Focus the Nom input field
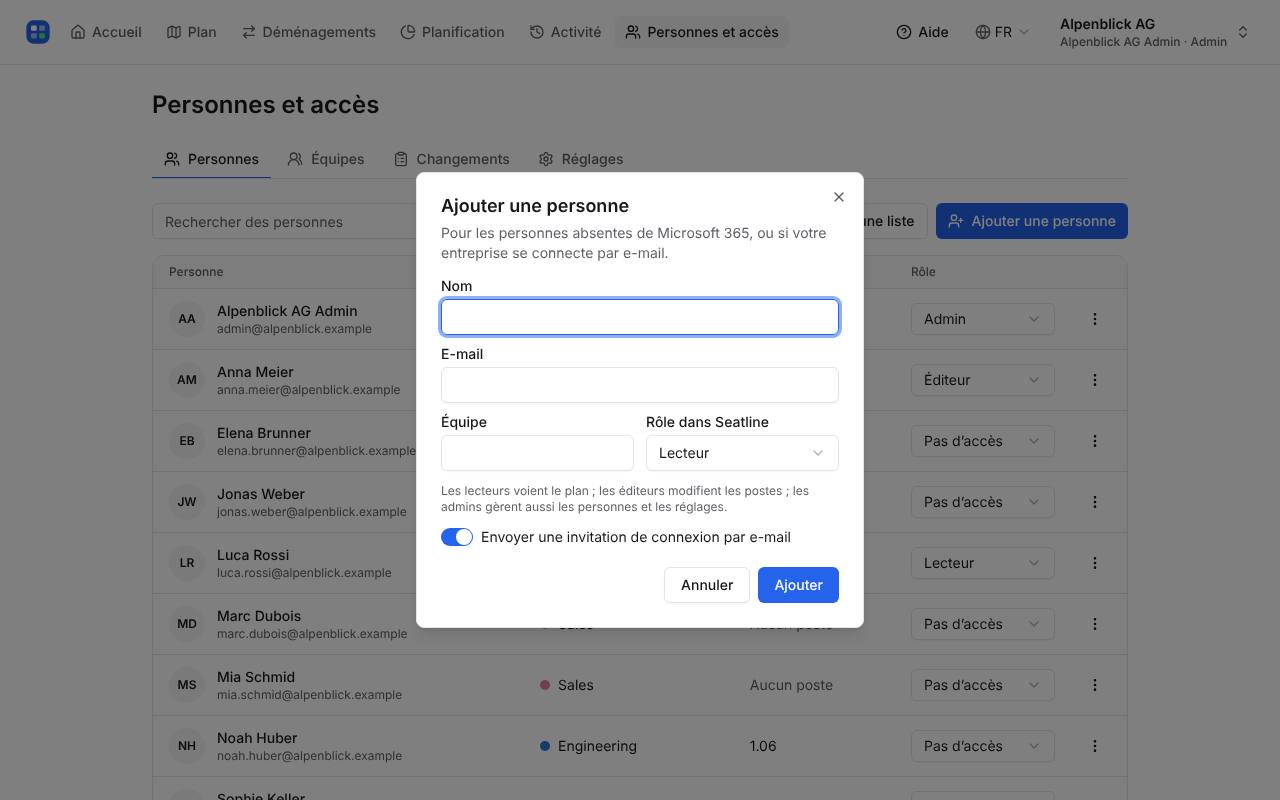The image size is (1280, 800). coord(640,317)
